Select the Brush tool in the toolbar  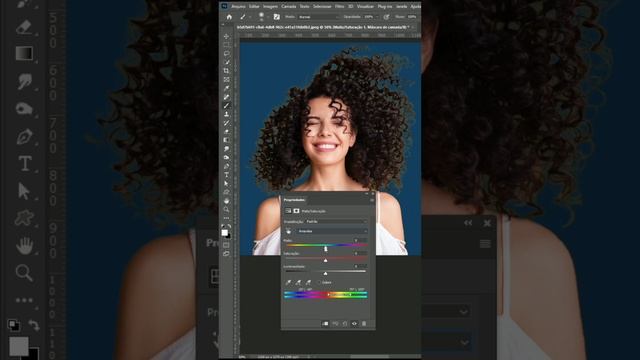(x=226, y=105)
